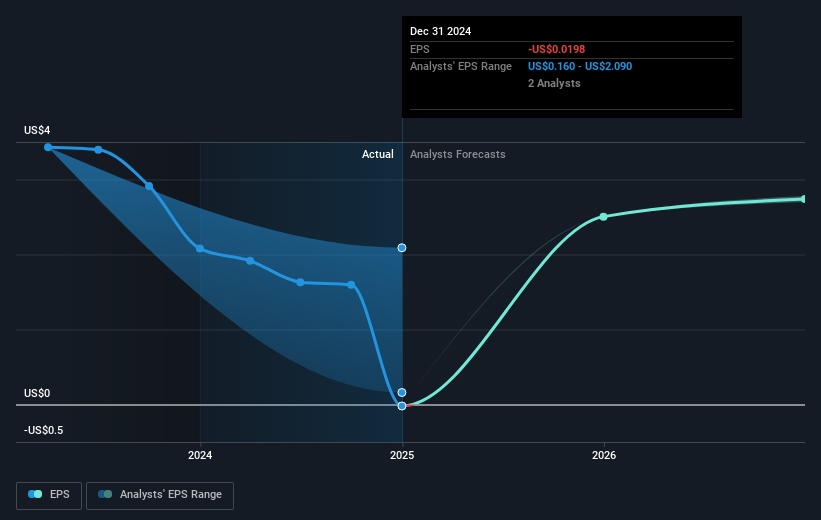
Task: Click the -US$0.0198 EPS value in tooltip
Action: [x=557, y=49]
